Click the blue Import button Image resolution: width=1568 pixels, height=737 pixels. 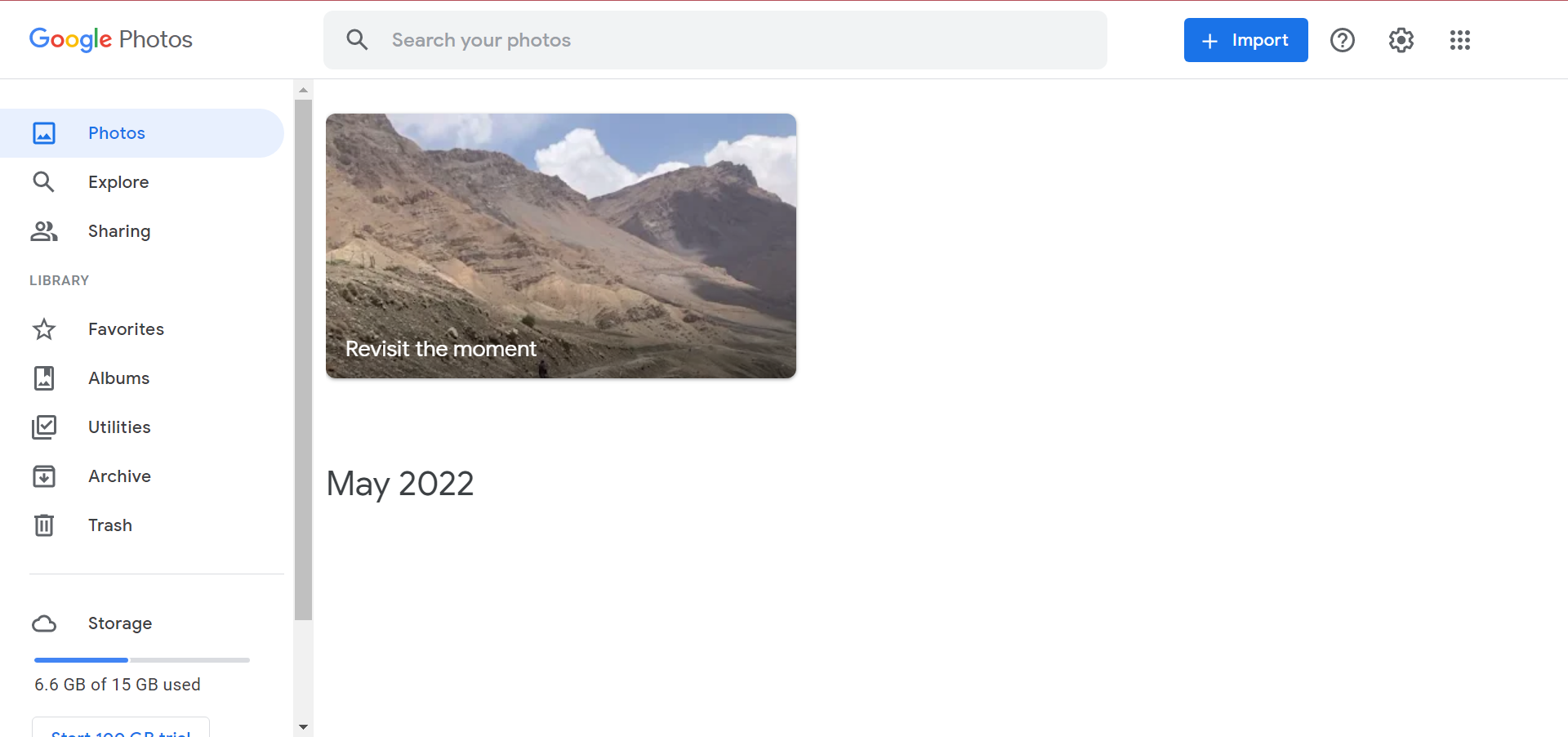(1246, 40)
